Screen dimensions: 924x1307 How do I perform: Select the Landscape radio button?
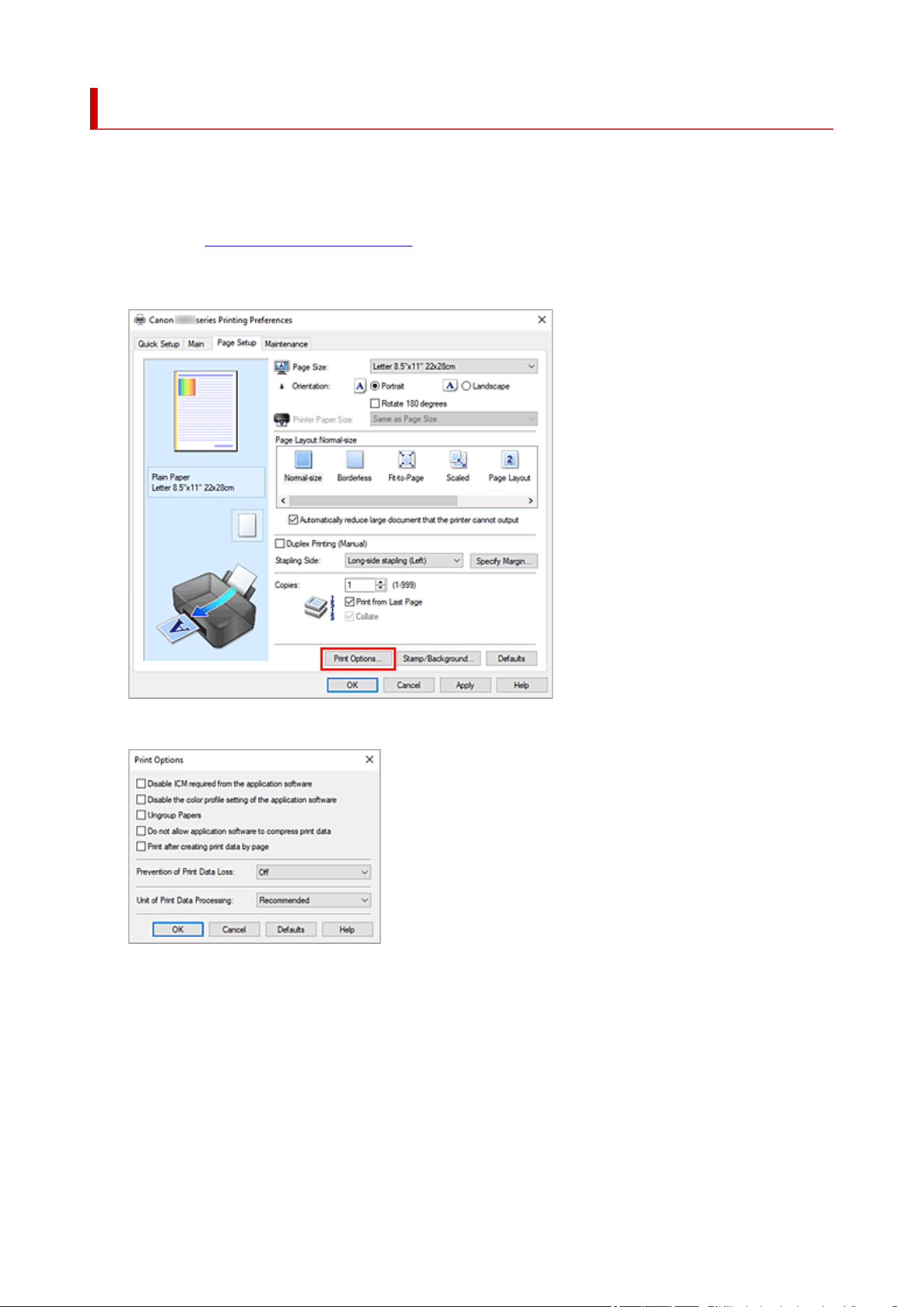click(x=465, y=386)
